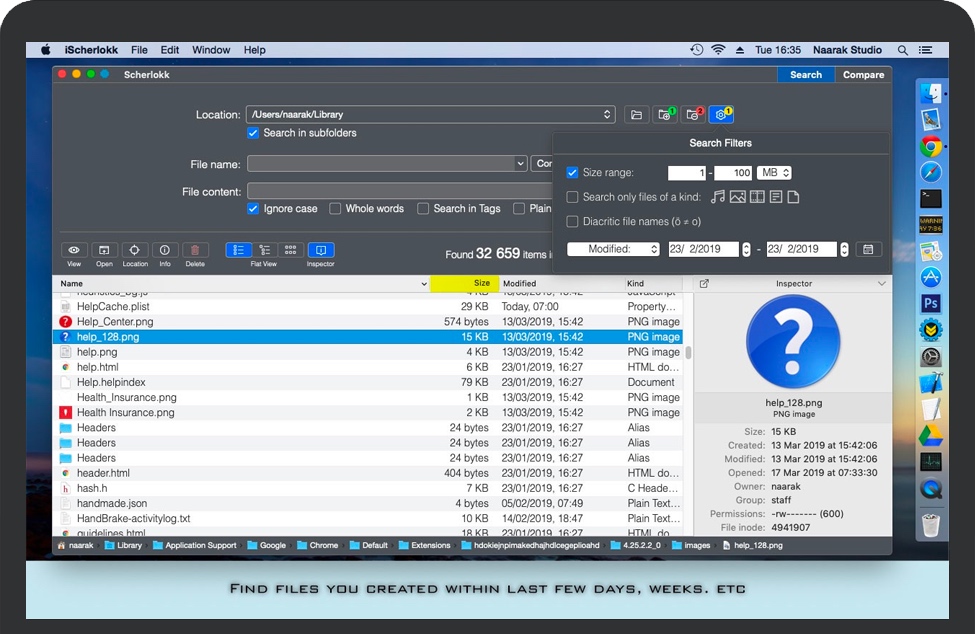Viewport: 975px width, 634px height.
Task: Click the minimum size range input field
Action: coord(686,173)
